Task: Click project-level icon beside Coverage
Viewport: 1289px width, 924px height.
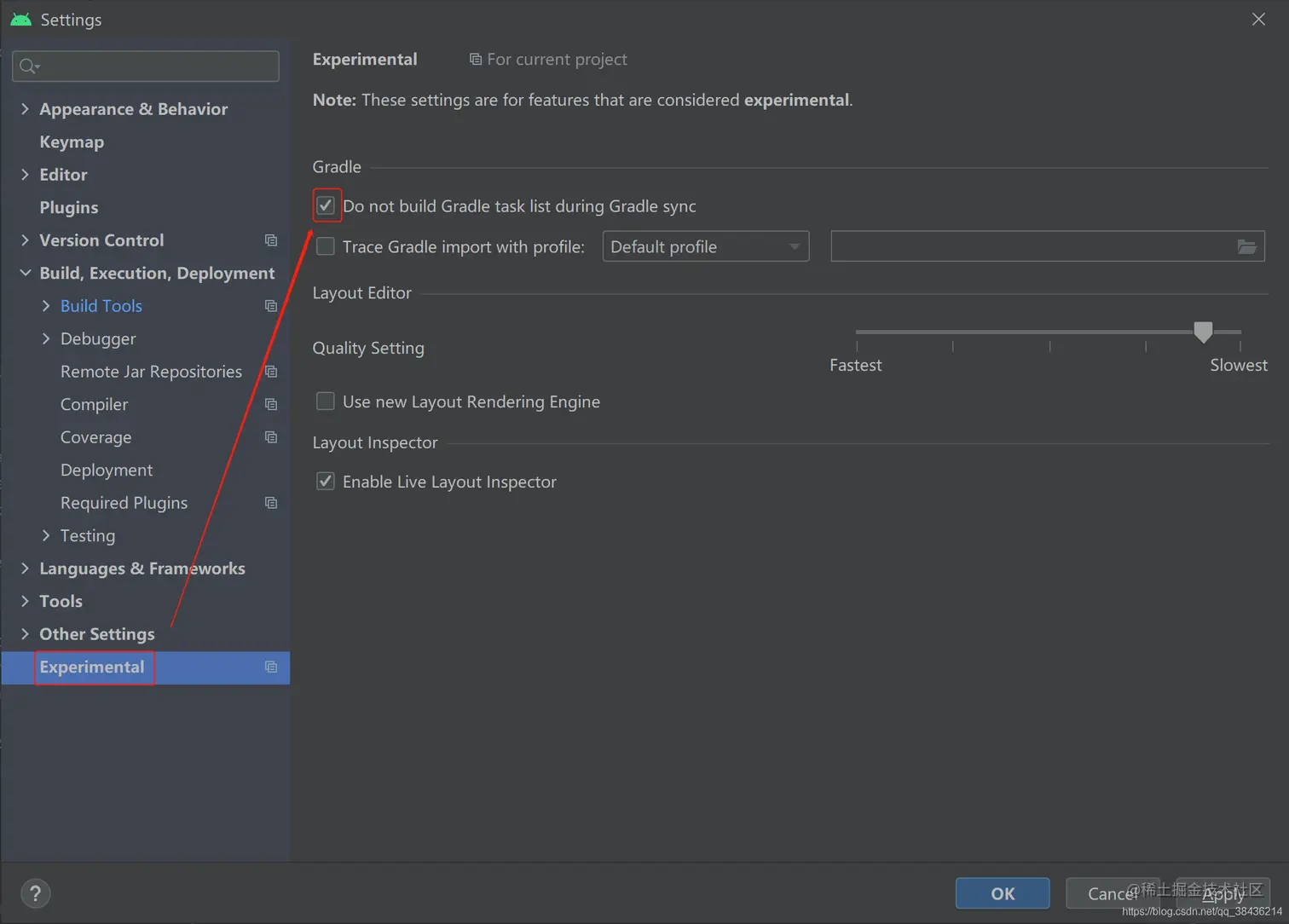Action: 271,437
